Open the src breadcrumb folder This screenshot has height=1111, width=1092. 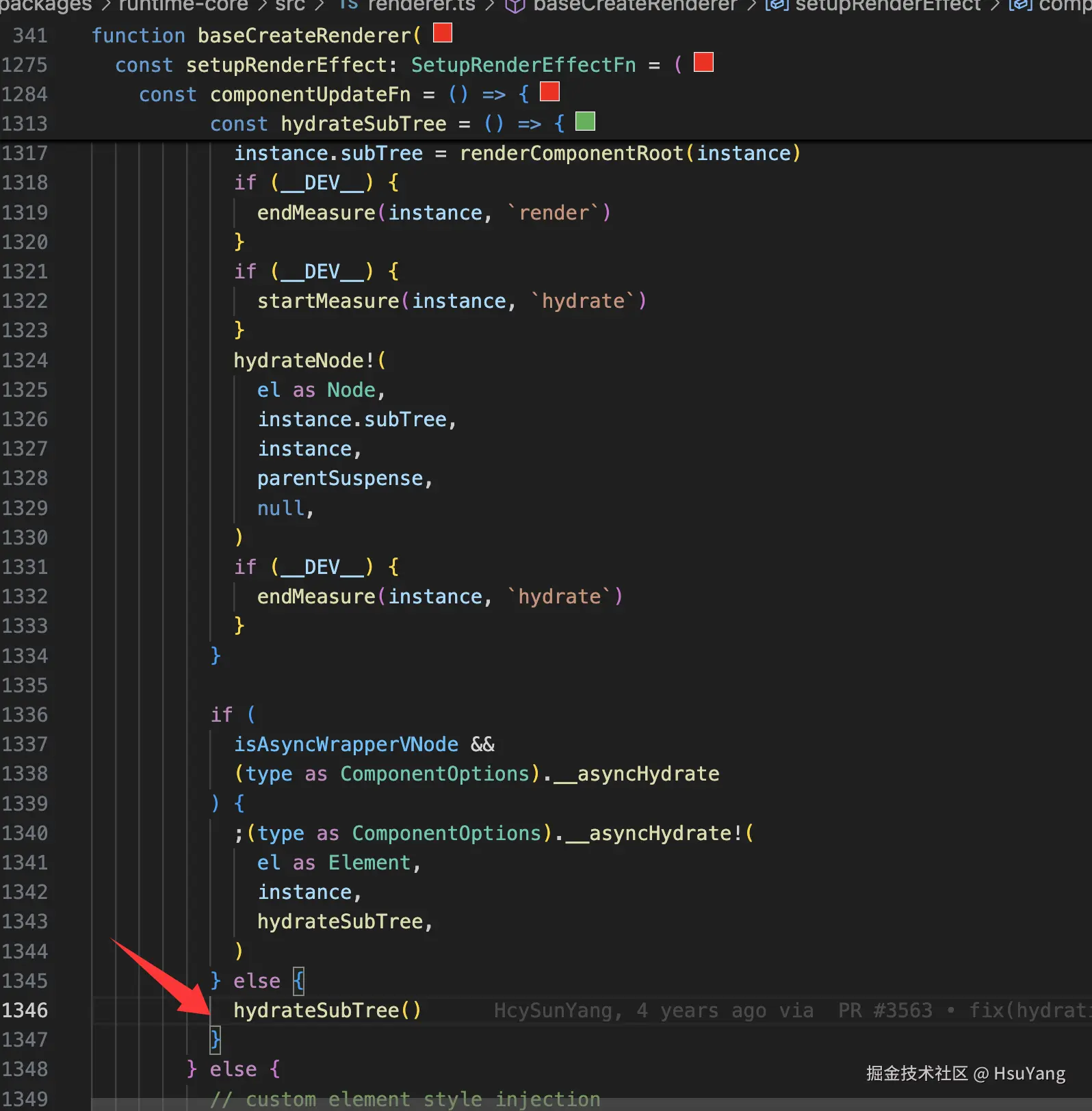(290, 5)
